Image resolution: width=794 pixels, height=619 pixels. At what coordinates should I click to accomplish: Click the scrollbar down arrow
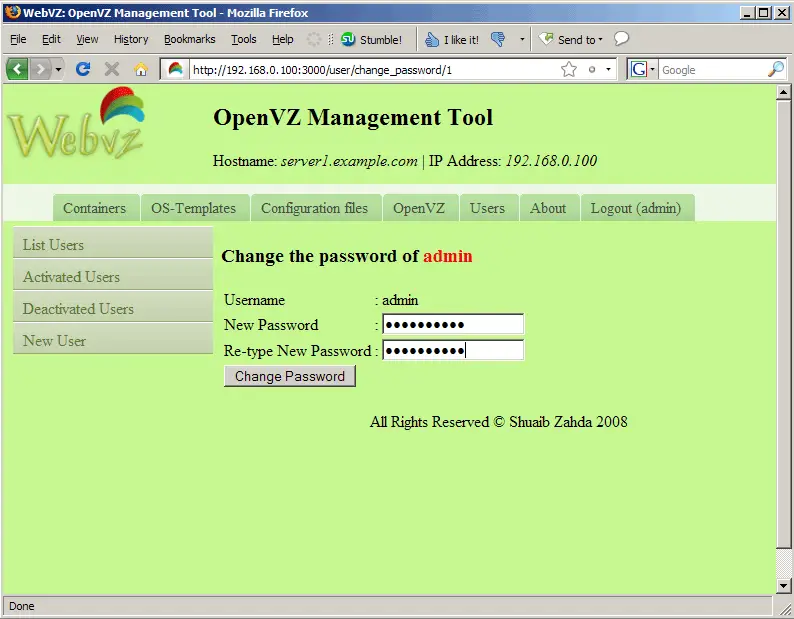(783, 586)
